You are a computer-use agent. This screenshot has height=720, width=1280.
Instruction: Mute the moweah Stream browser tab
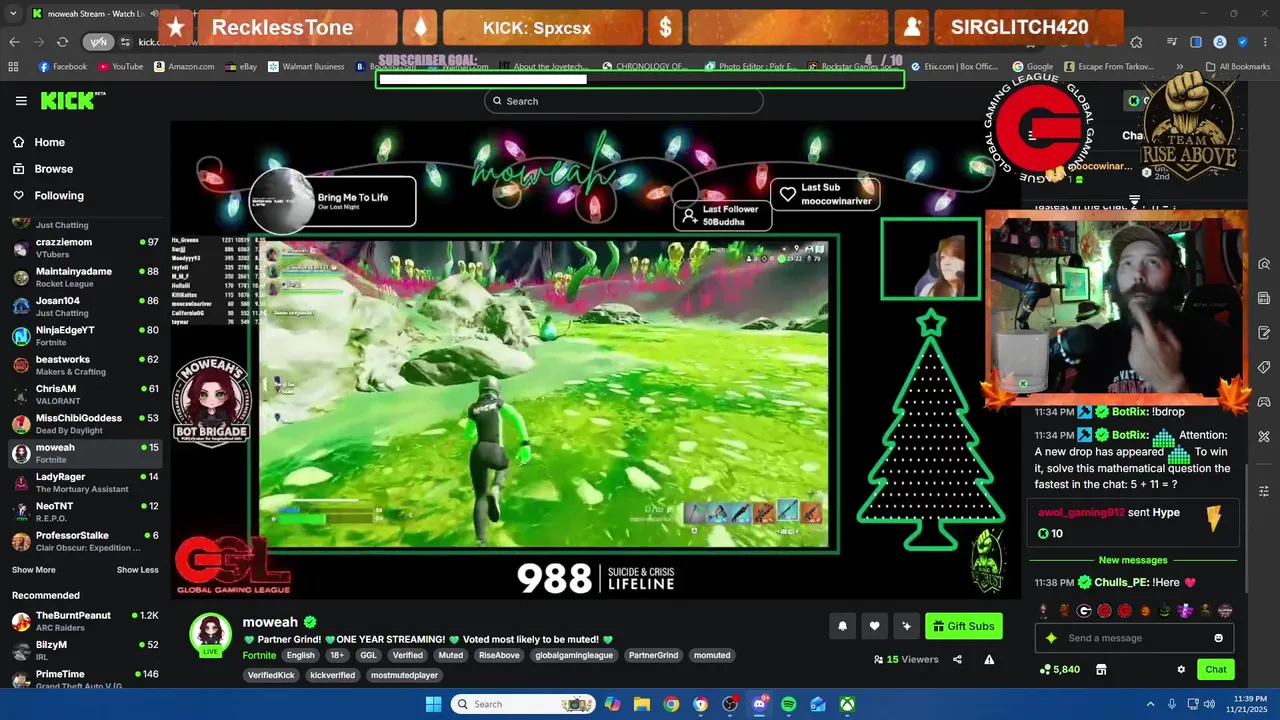pos(153,14)
